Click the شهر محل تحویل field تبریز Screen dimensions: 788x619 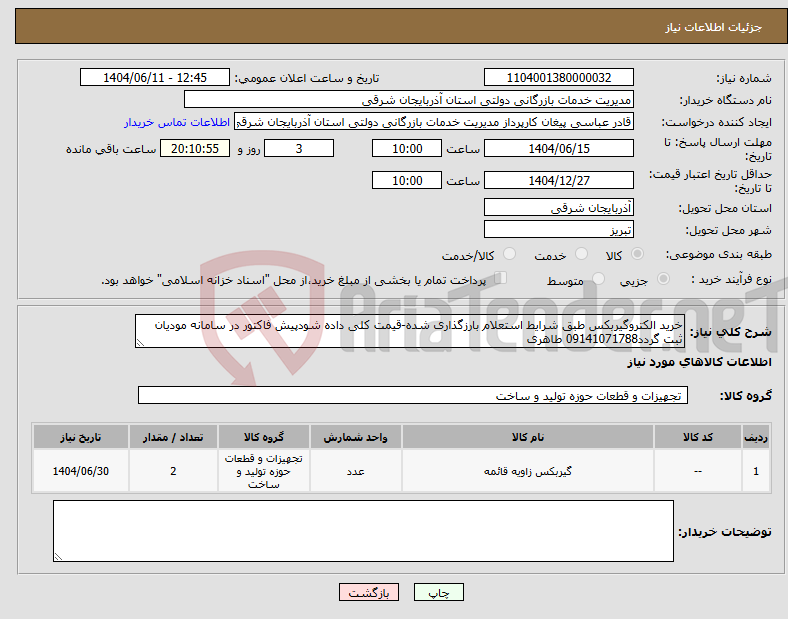[x=559, y=230]
